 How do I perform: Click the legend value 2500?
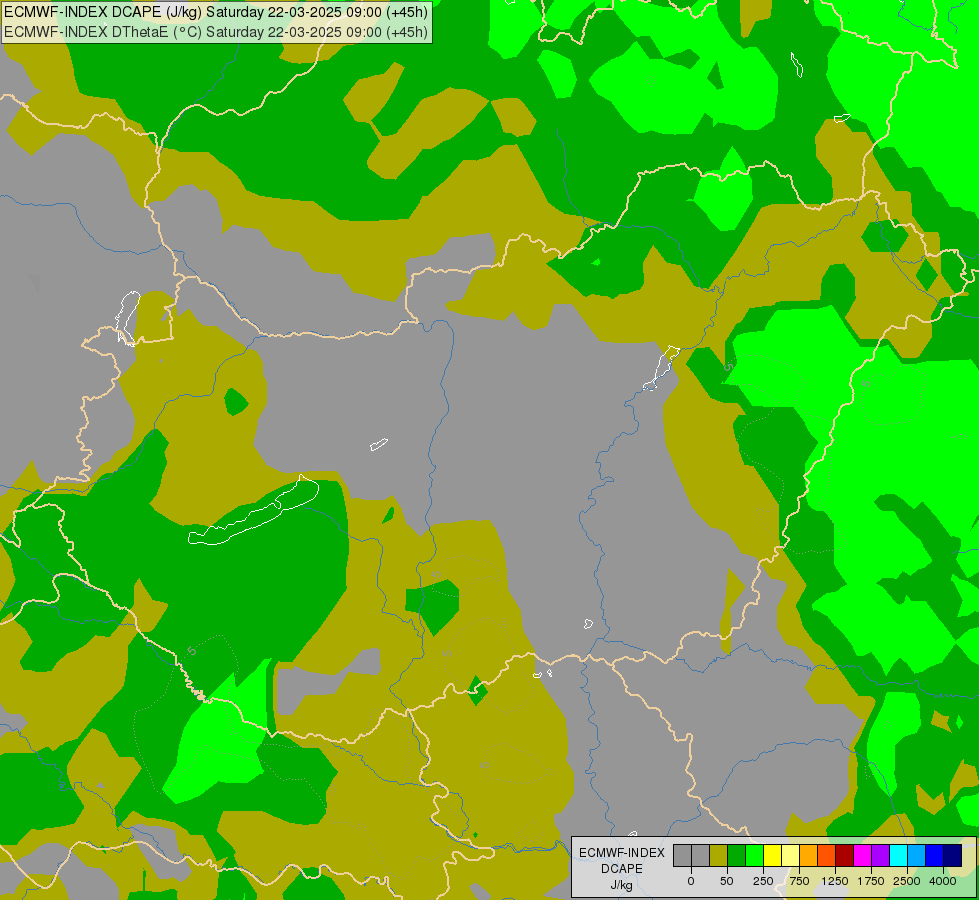(x=907, y=881)
